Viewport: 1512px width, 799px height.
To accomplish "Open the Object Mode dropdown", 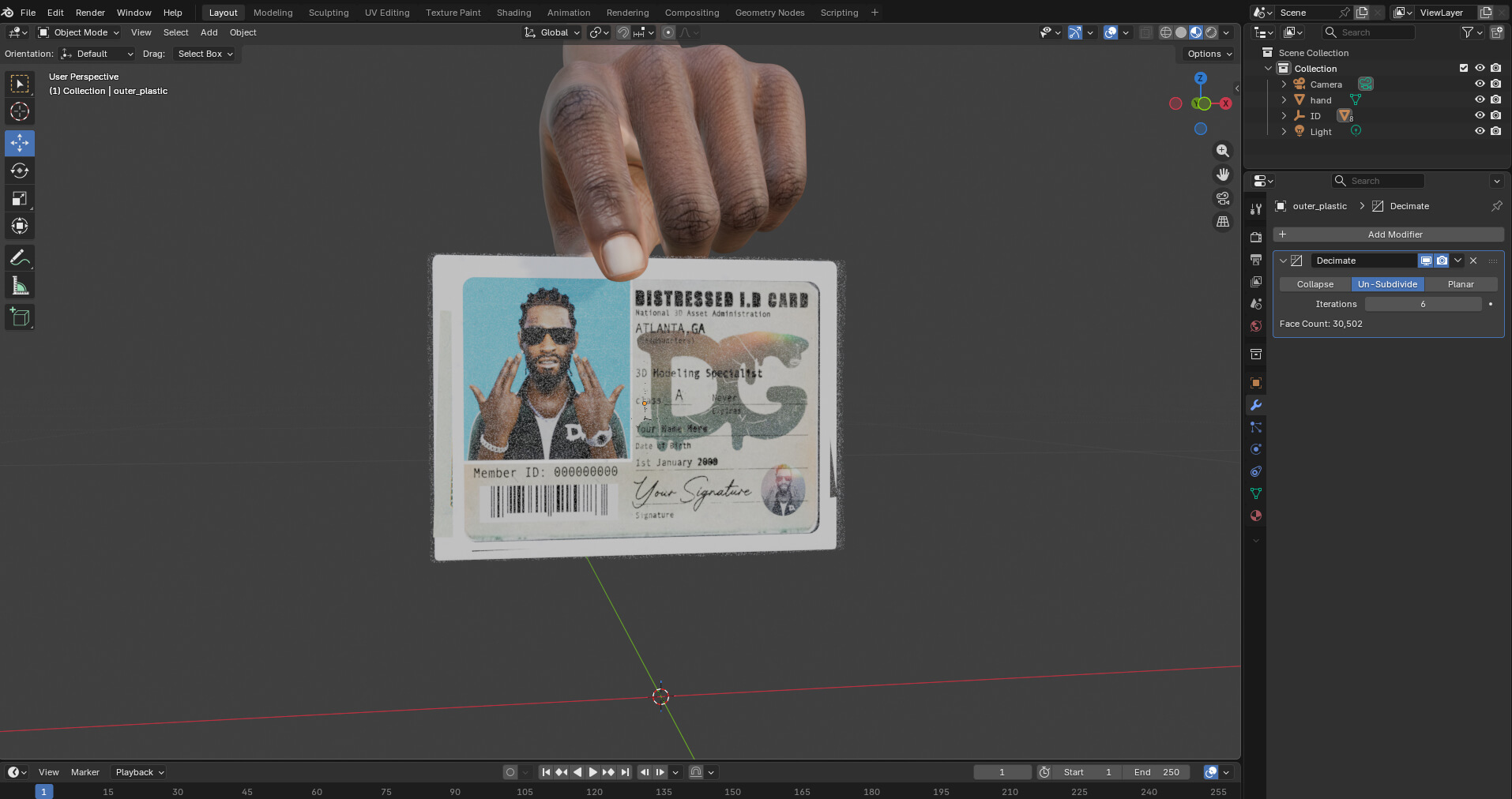I will pos(79,32).
